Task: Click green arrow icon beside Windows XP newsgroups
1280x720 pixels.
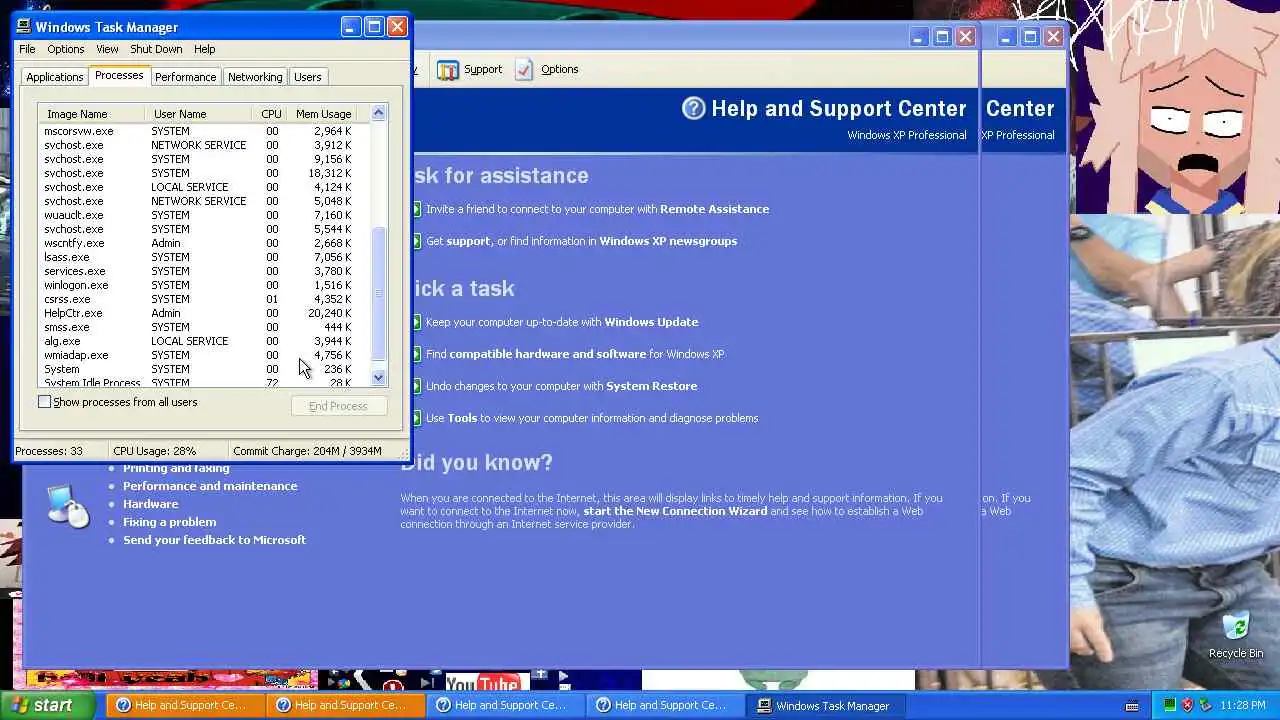Action: pyautogui.click(x=417, y=241)
